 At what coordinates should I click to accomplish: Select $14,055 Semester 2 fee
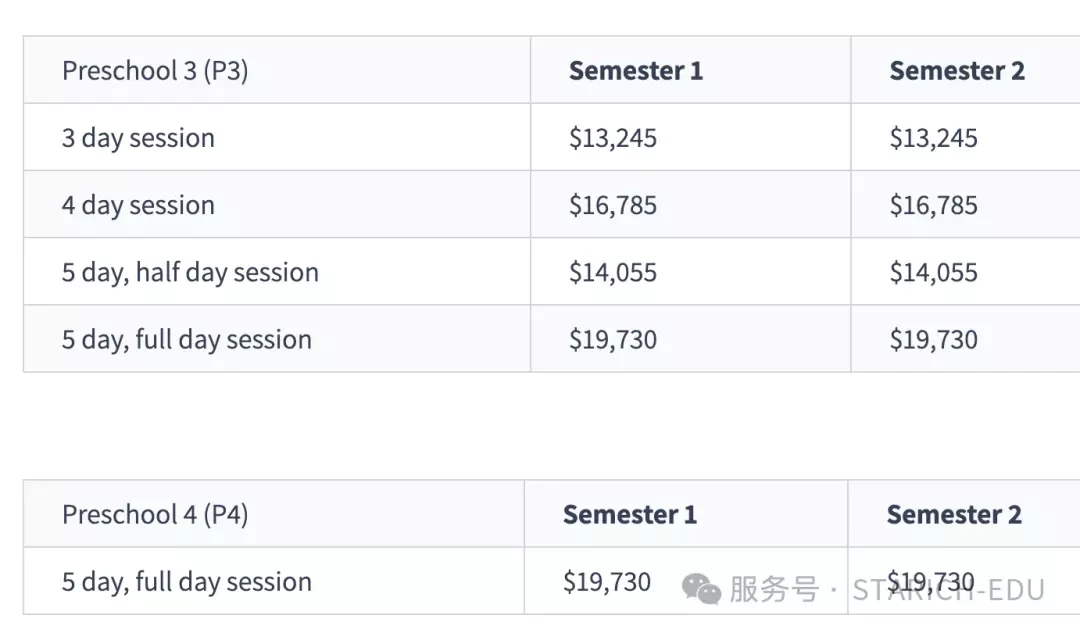[933, 272]
